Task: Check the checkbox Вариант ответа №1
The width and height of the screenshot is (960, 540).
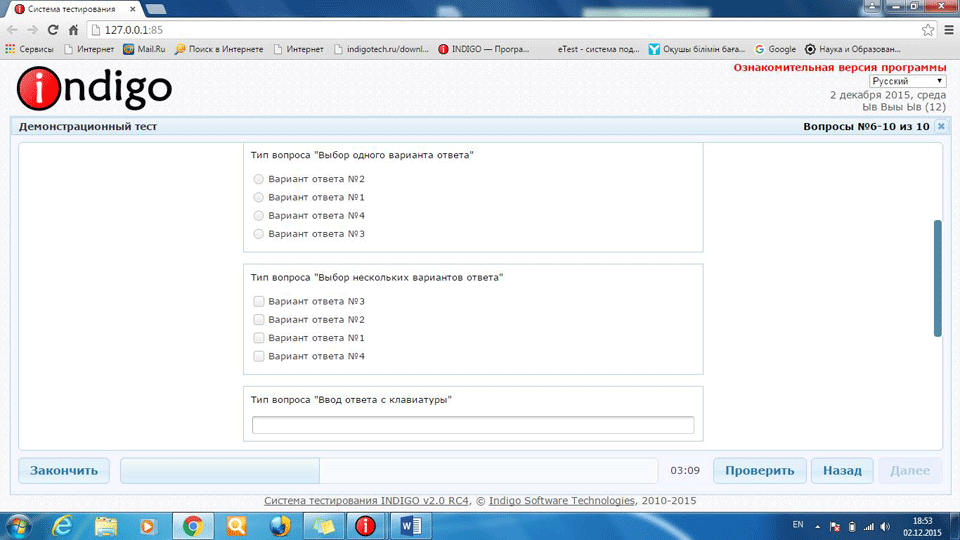Action: pyautogui.click(x=259, y=338)
